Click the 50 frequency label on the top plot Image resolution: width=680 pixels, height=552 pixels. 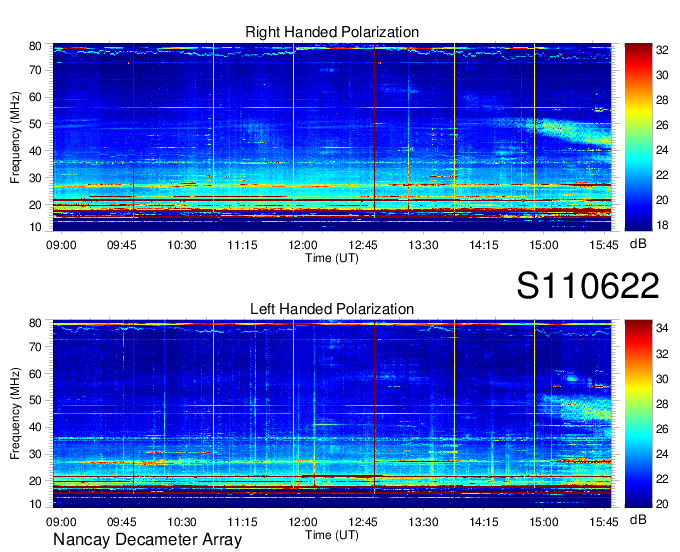(x=35, y=124)
